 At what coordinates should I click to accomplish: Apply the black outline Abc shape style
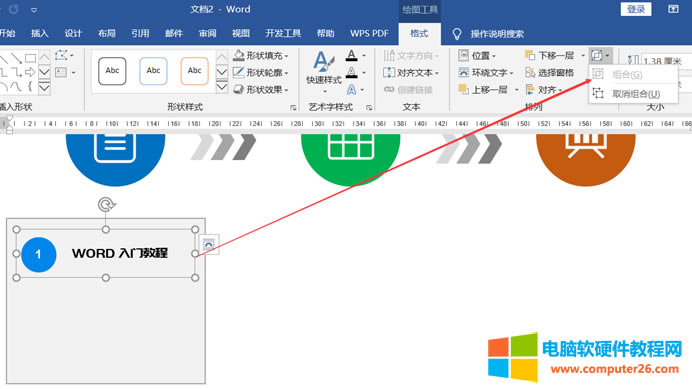pos(112,71)
